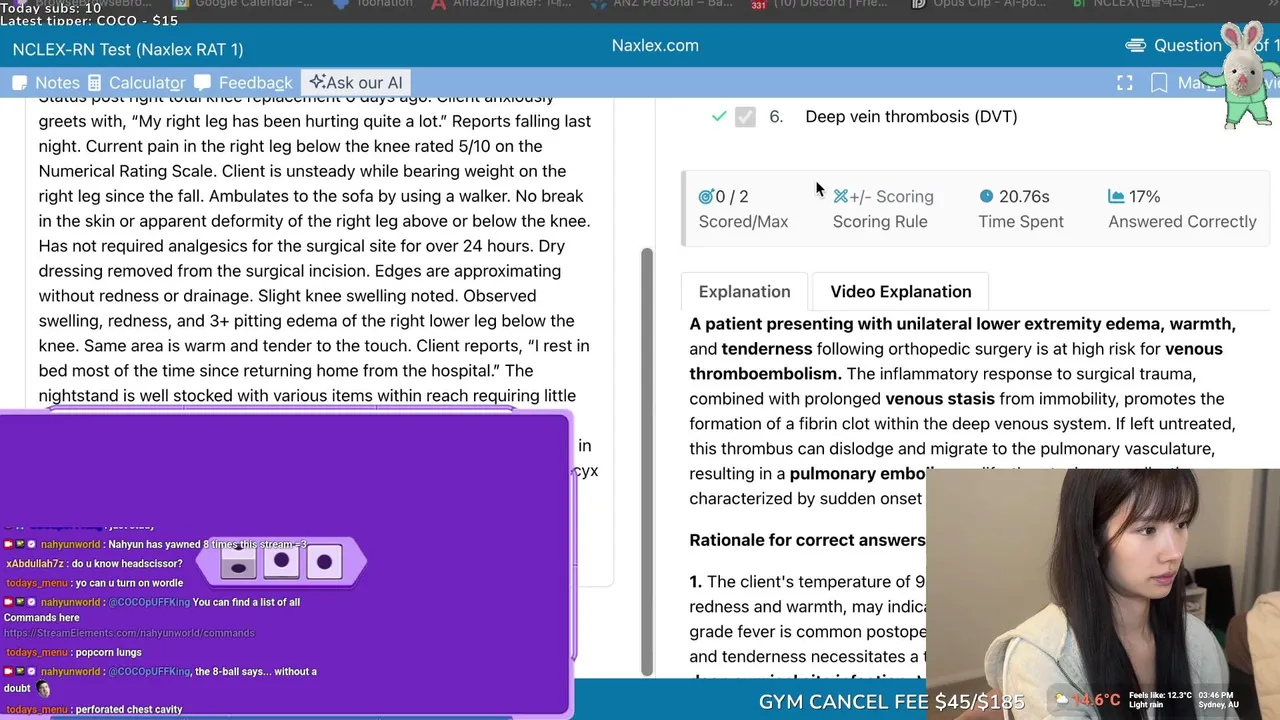1280x720 pixels.
Task: Click the Toonation browser tab
Action: (372, 4)
